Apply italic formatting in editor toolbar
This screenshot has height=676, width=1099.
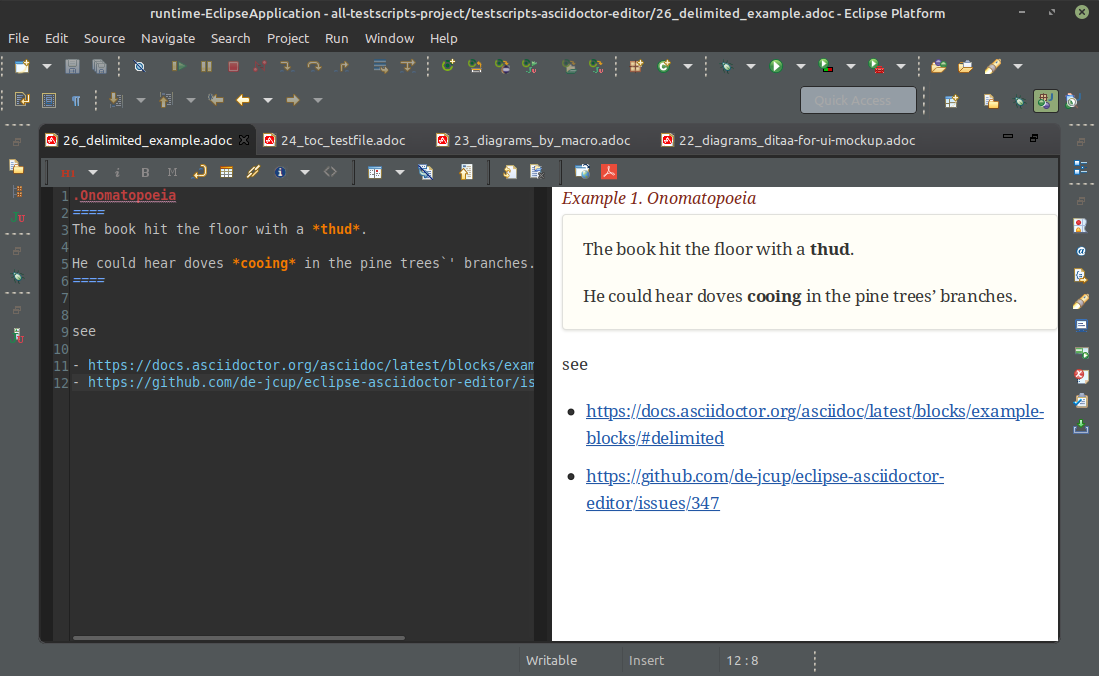[x=117, y=173]
